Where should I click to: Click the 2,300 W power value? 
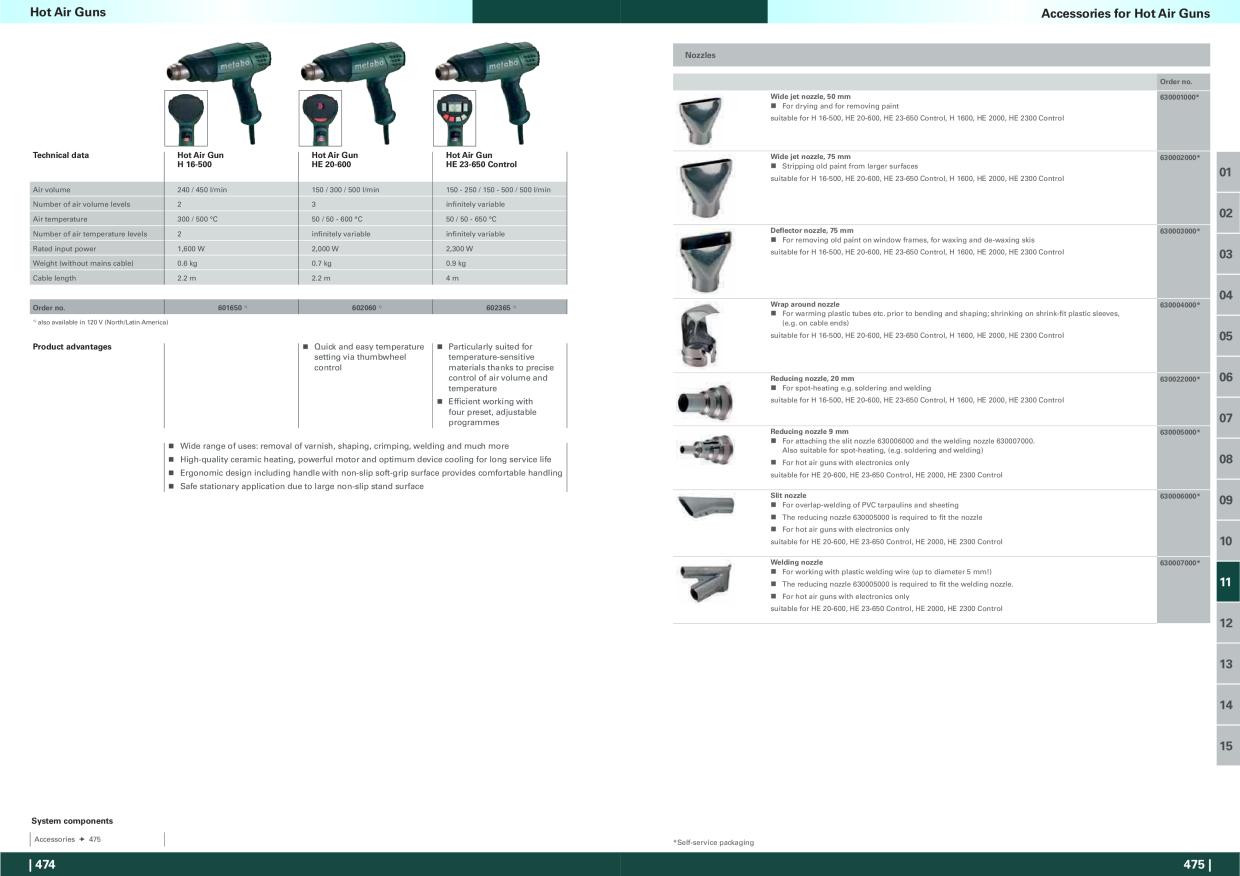pos(459,249)
